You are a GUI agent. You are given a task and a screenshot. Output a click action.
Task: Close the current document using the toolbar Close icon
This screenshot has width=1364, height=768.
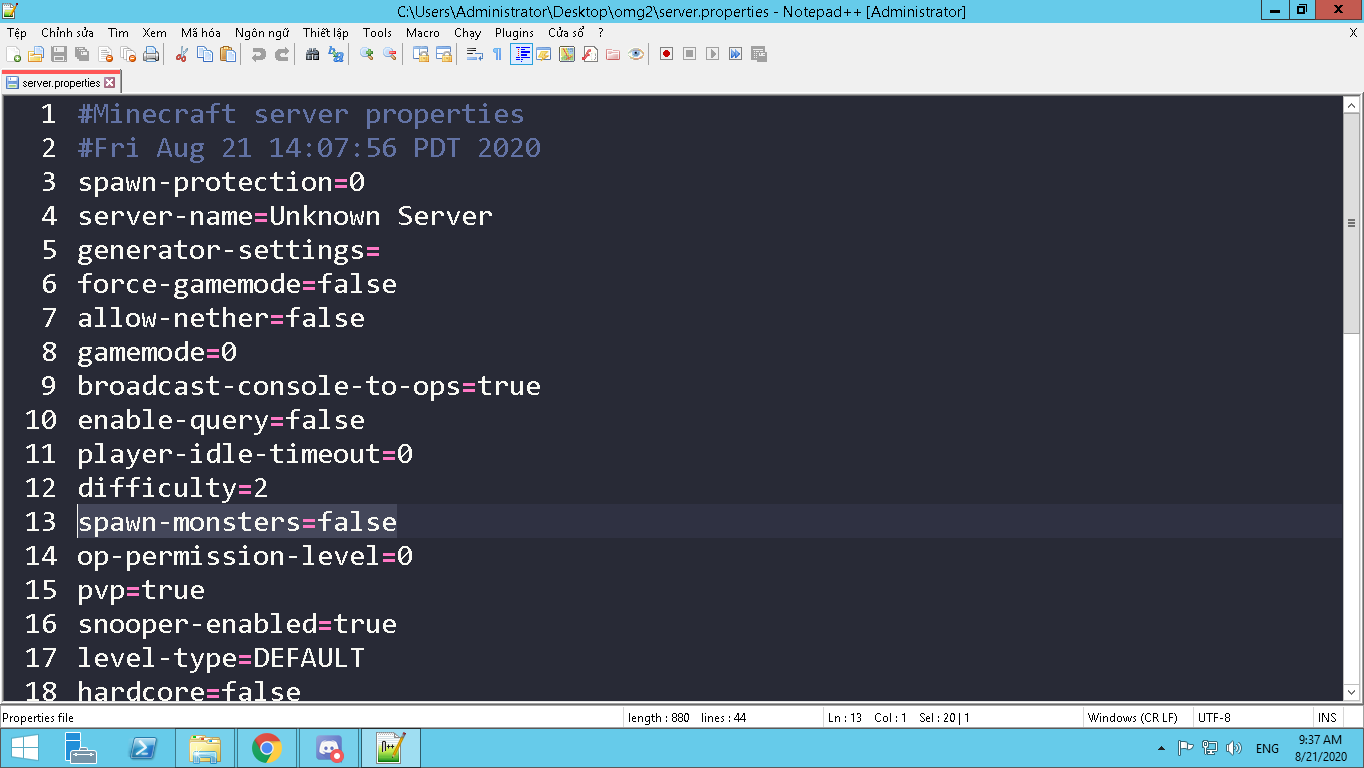click(x=105, y=54)
